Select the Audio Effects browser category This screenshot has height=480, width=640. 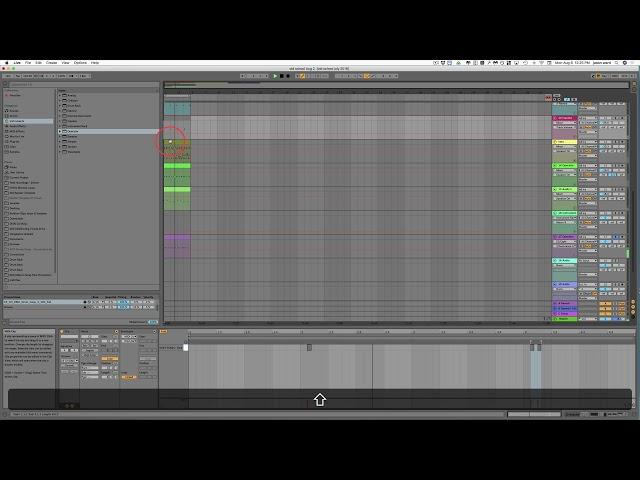click(x=17, y=126)
